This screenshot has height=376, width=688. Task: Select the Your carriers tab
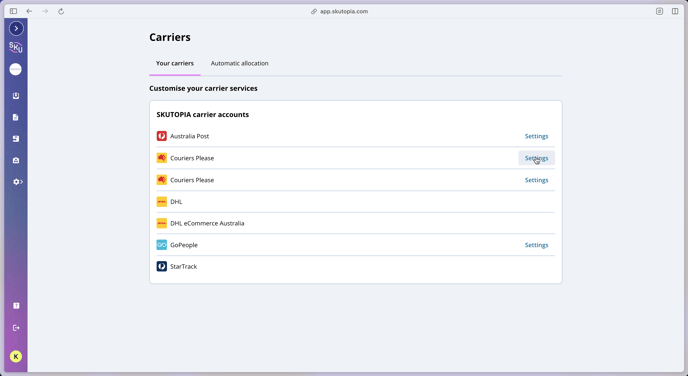click(x=175, y=63)
